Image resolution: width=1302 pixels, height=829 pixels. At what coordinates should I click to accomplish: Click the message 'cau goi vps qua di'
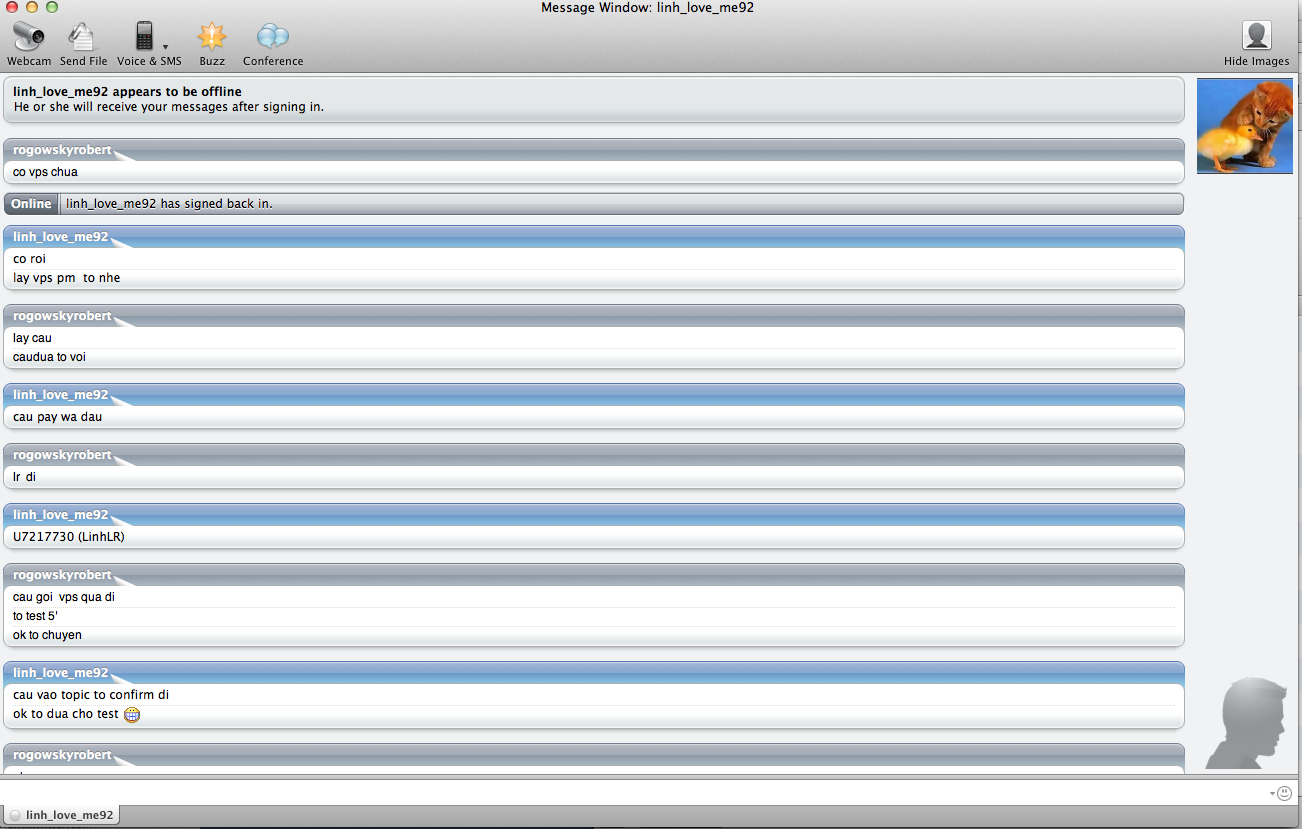(x=64, y=597)
